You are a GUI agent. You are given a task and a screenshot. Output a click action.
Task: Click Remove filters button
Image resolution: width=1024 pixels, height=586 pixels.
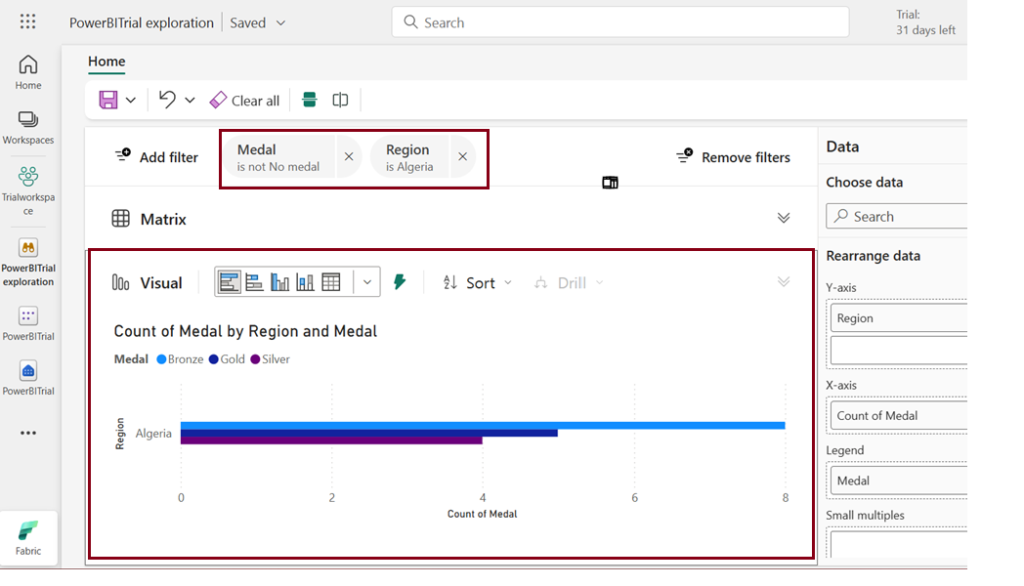[x=733, y=157]
